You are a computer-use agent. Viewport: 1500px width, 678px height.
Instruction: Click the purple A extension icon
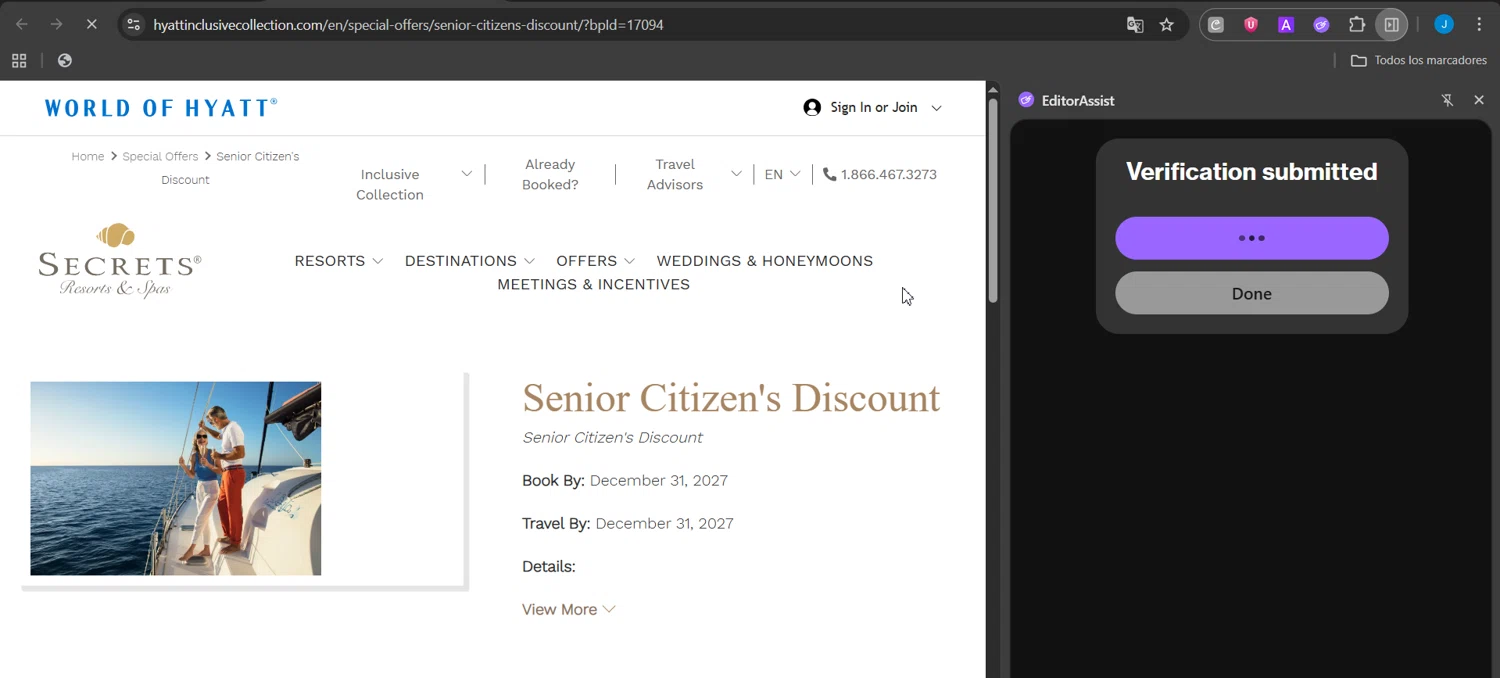point(1286,25)
